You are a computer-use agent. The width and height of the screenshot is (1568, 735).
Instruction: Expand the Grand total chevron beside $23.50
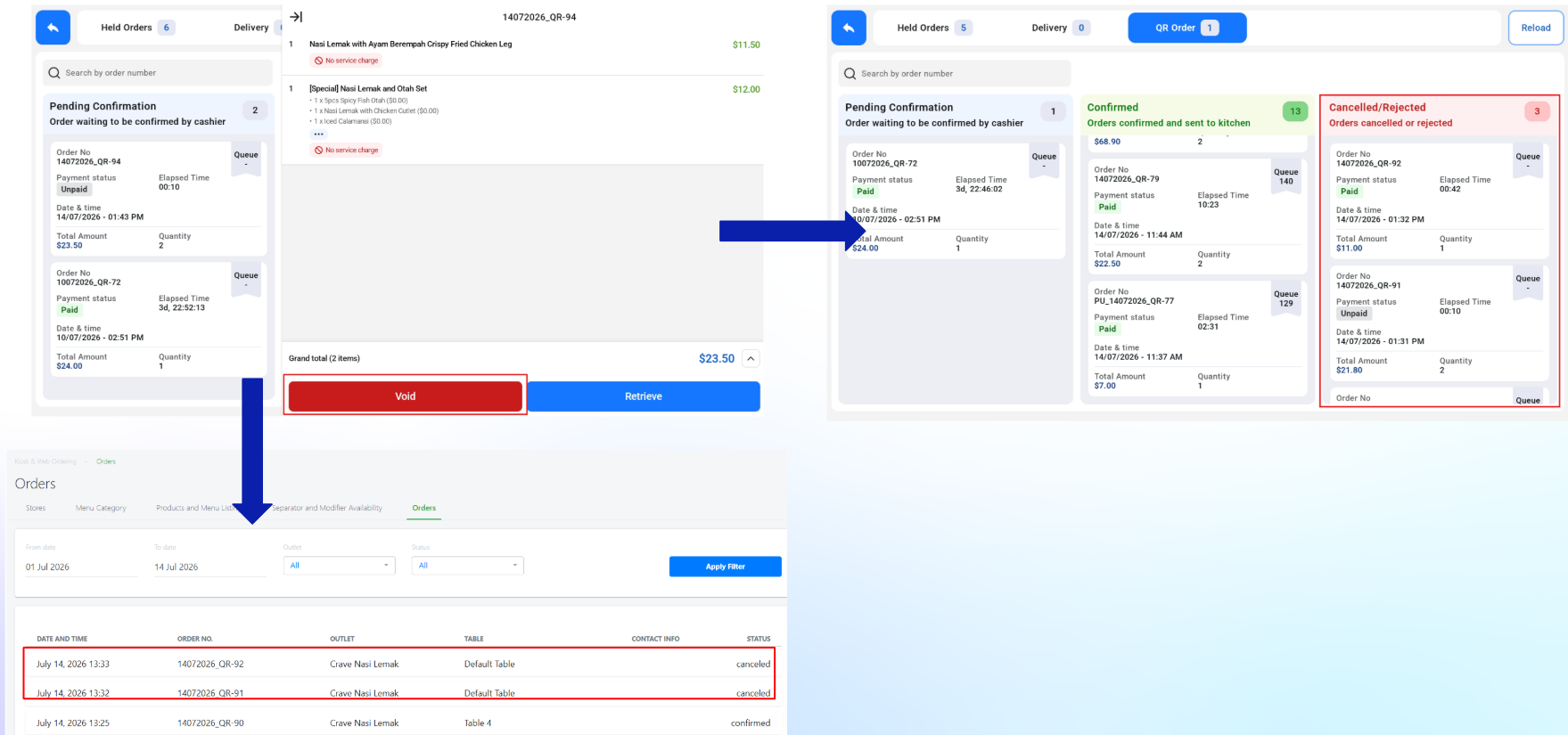[751, 358]
